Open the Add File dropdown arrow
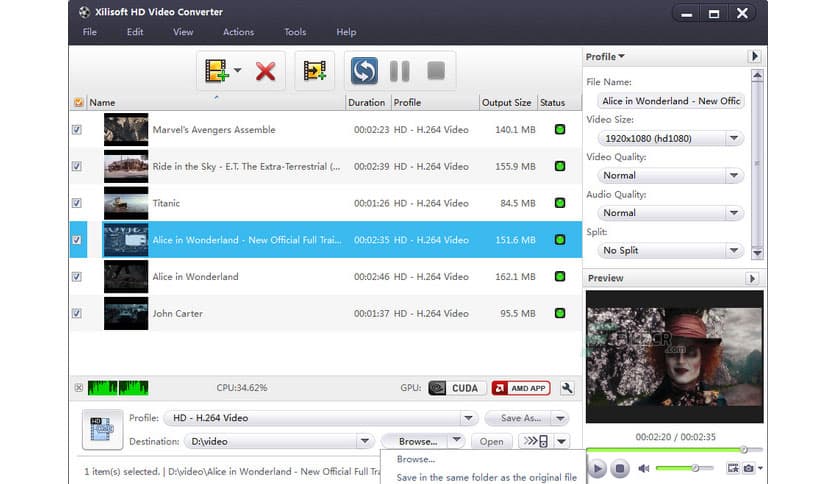 [x=238, y=70]
